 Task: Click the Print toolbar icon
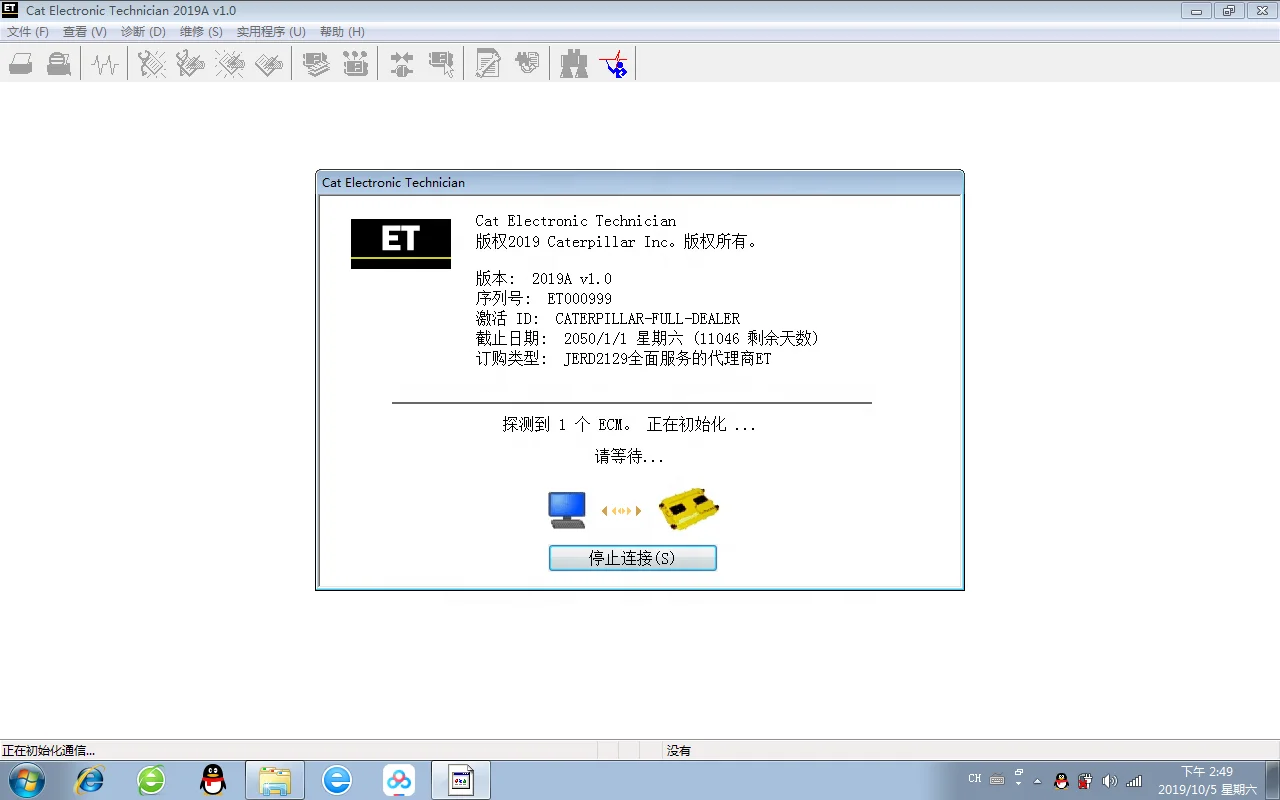21,65
